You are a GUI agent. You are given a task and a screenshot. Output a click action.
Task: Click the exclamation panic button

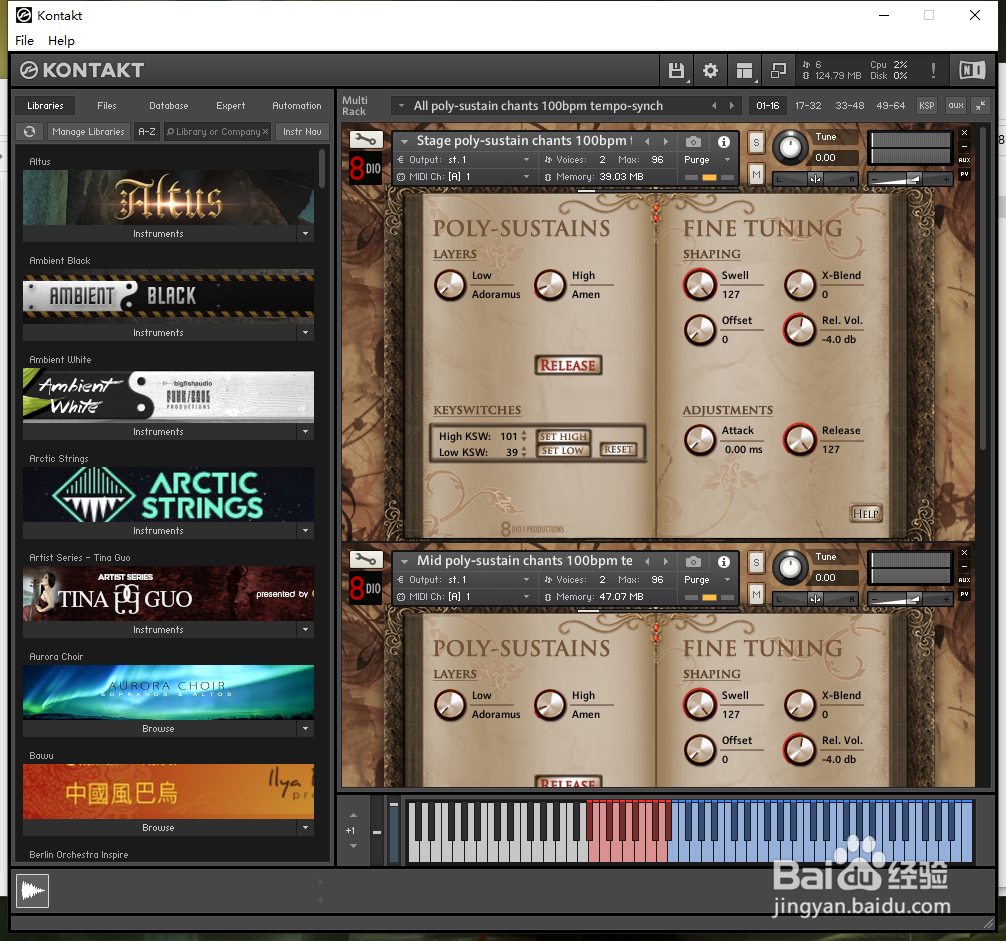(x=933, y=71)
